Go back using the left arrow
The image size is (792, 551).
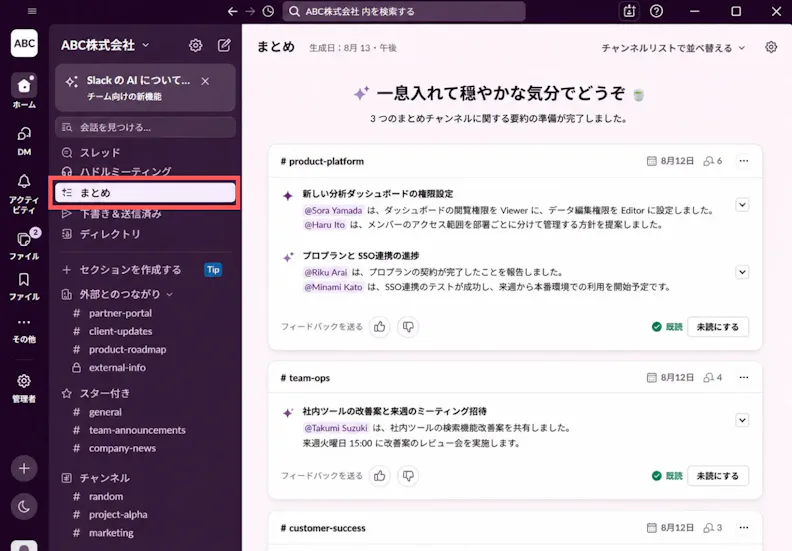pyautogui.click(x=232, y=11)
